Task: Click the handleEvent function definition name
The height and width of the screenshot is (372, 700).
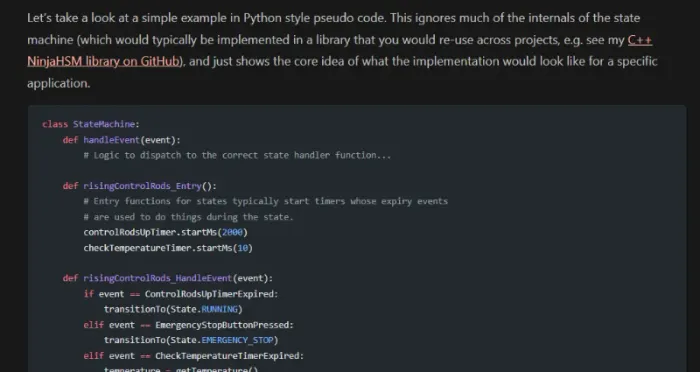Action: click(112, 140)
